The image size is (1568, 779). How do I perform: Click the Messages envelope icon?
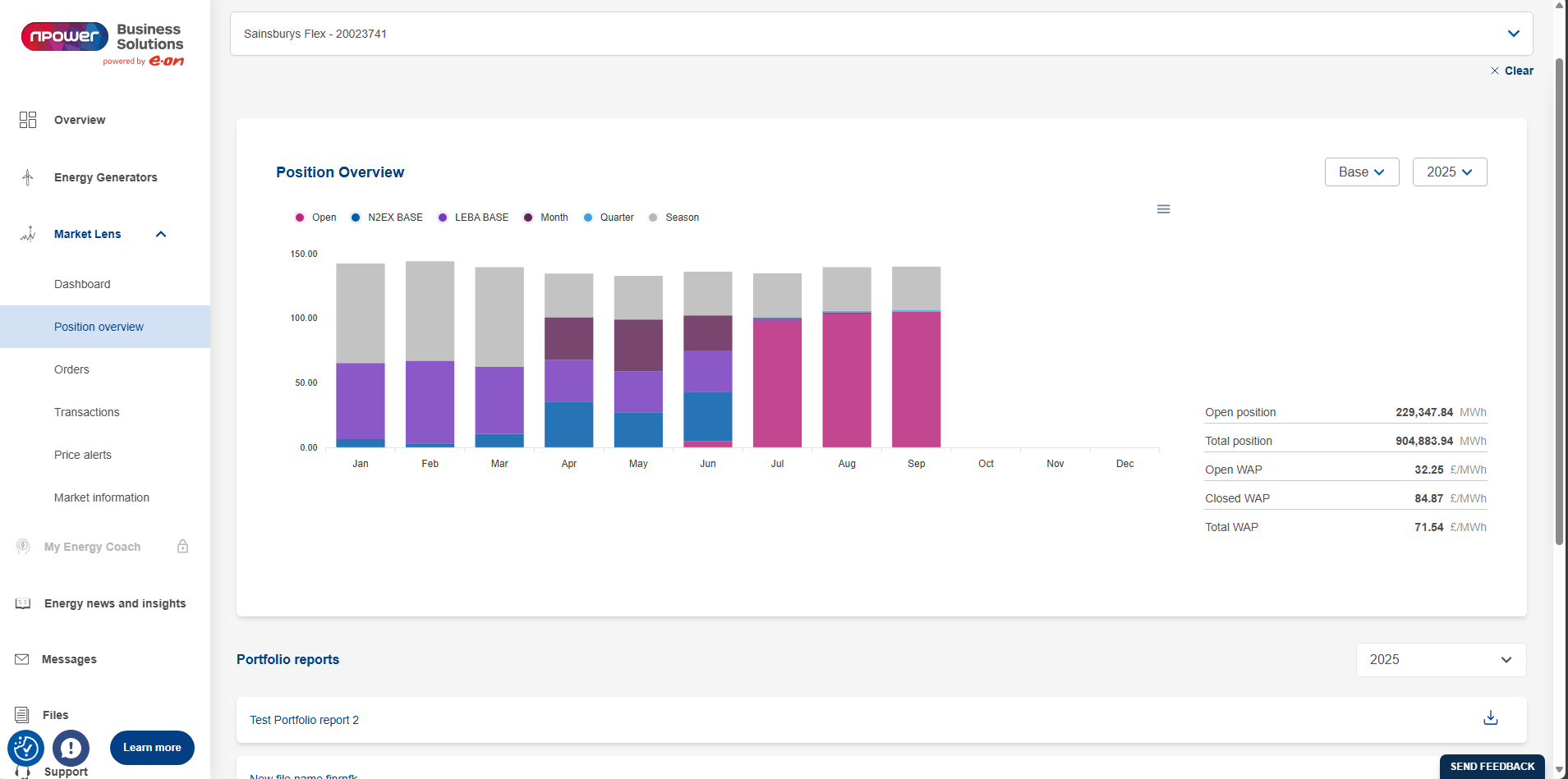[22, 659]
